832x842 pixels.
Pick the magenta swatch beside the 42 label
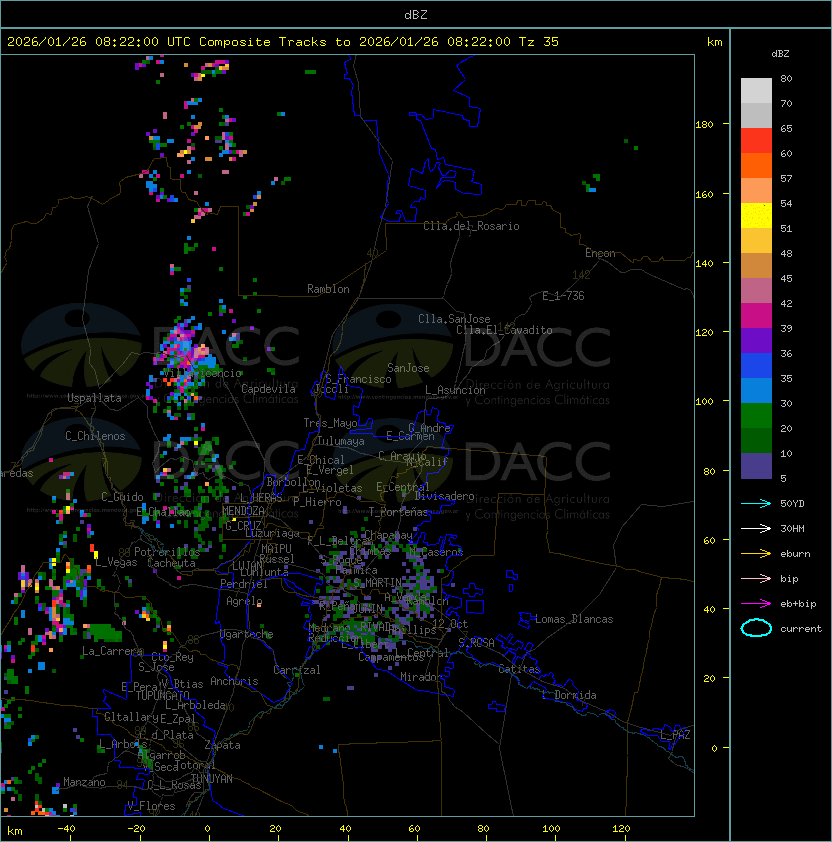(756, 315)
